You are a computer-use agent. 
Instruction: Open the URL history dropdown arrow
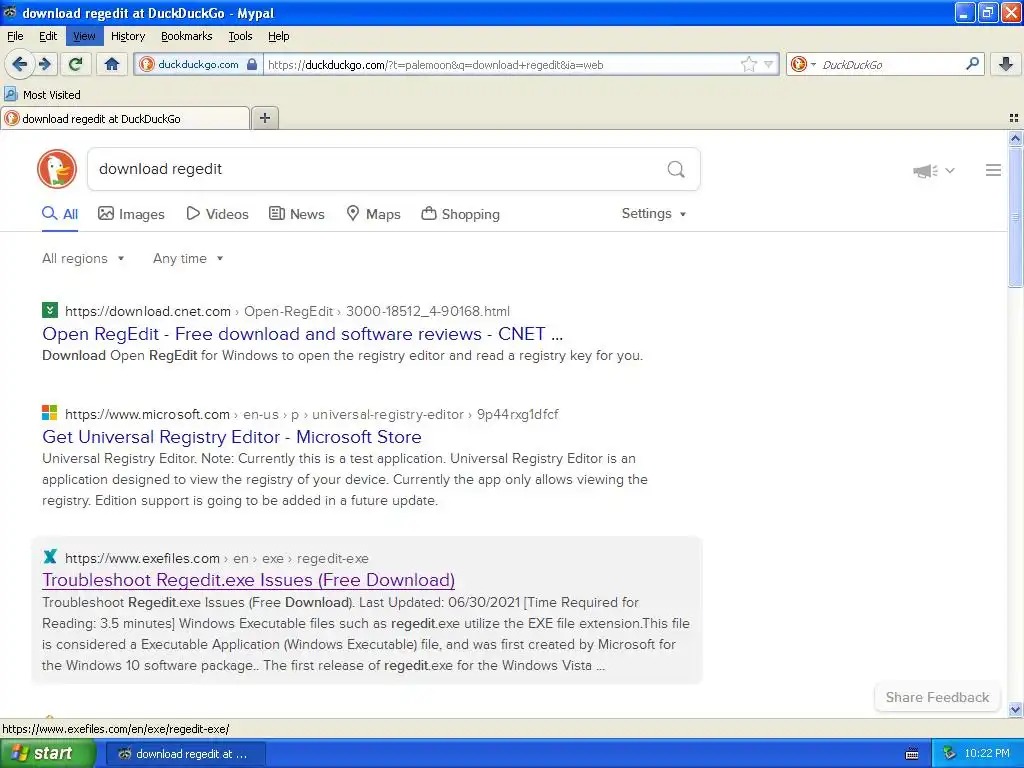[x=769, y=64]
